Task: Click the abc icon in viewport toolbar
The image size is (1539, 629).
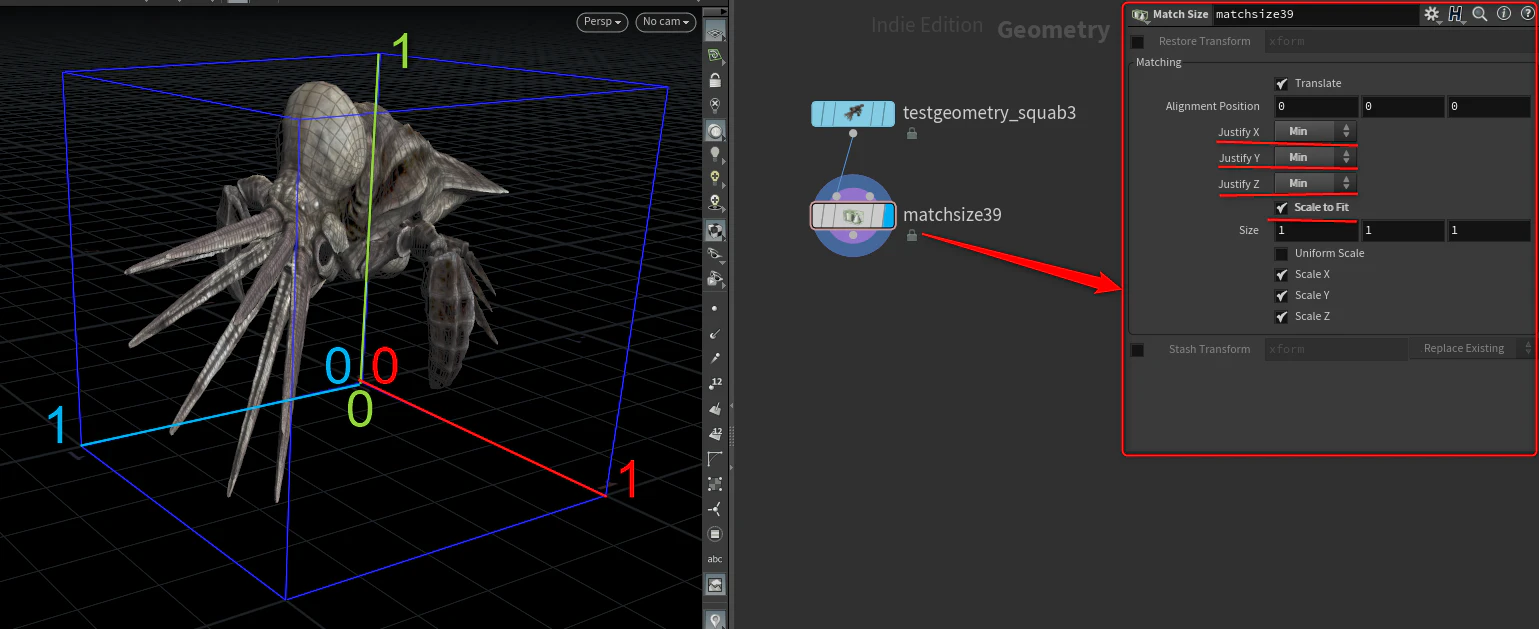Action: (715, 559)
